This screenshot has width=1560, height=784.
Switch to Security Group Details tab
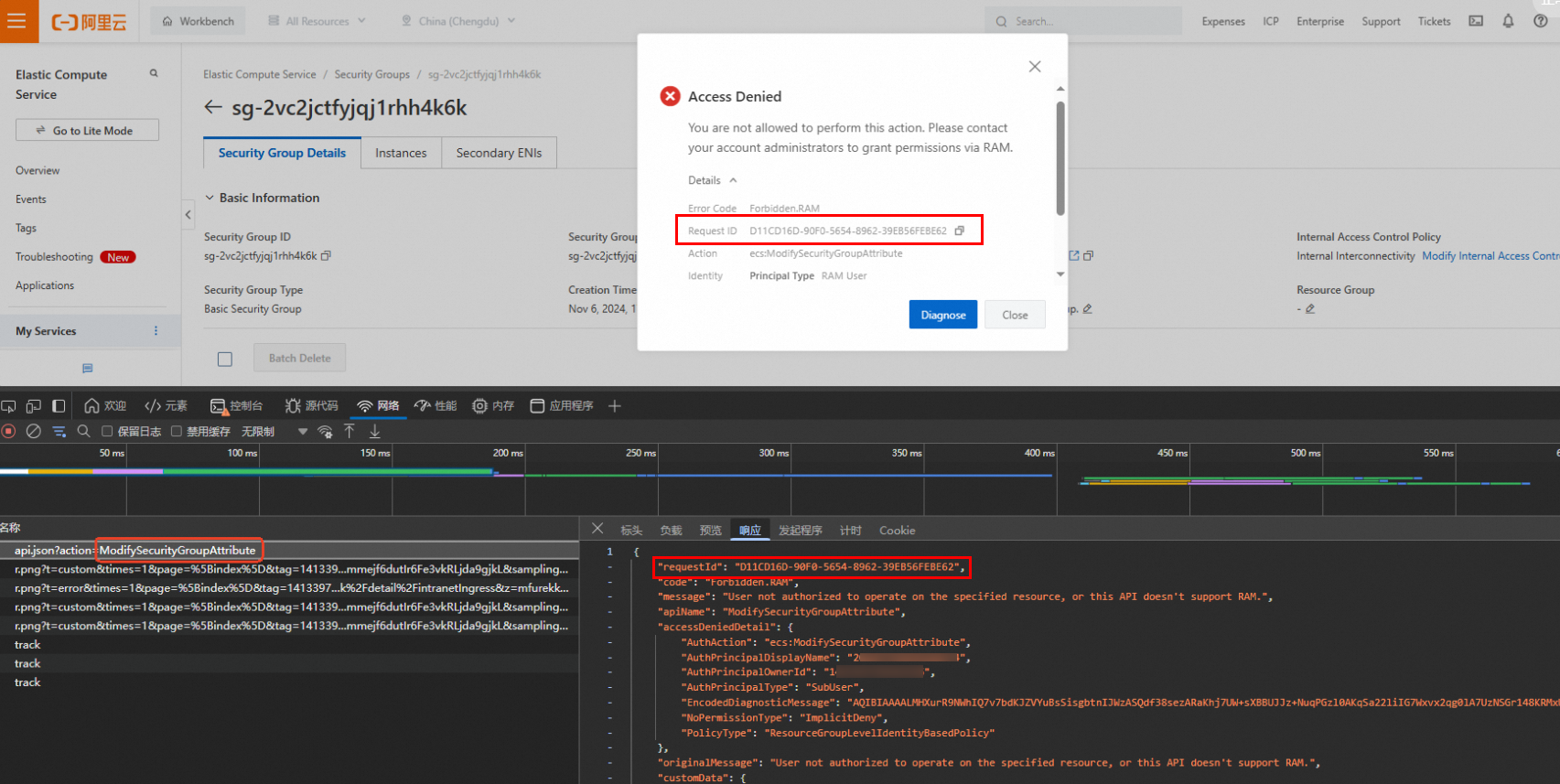pos(282,153)
